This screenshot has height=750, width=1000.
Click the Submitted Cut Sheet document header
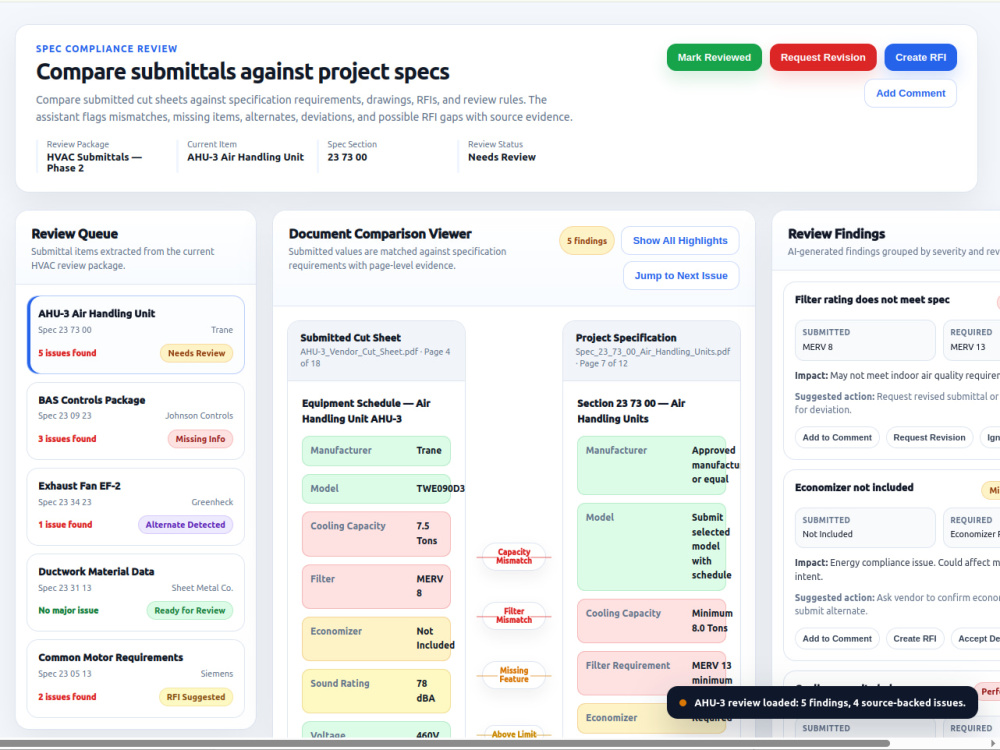(376, 351)
